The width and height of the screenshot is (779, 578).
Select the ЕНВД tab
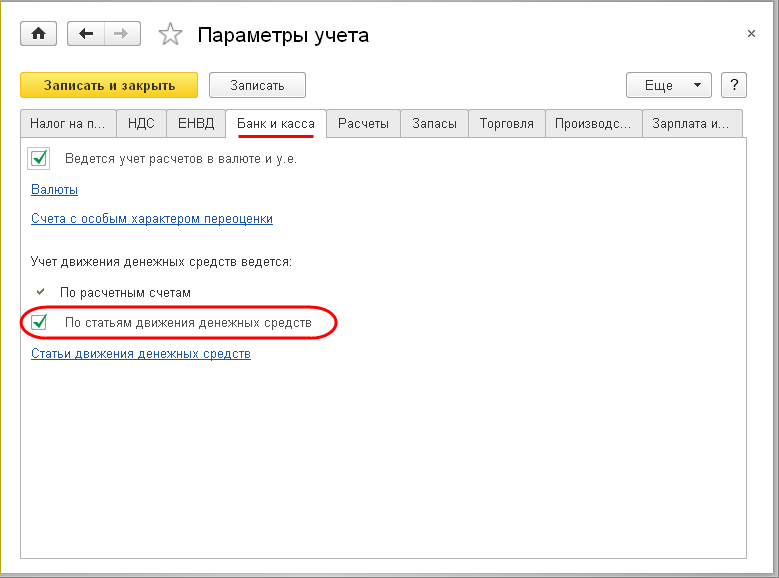point(196,124)
